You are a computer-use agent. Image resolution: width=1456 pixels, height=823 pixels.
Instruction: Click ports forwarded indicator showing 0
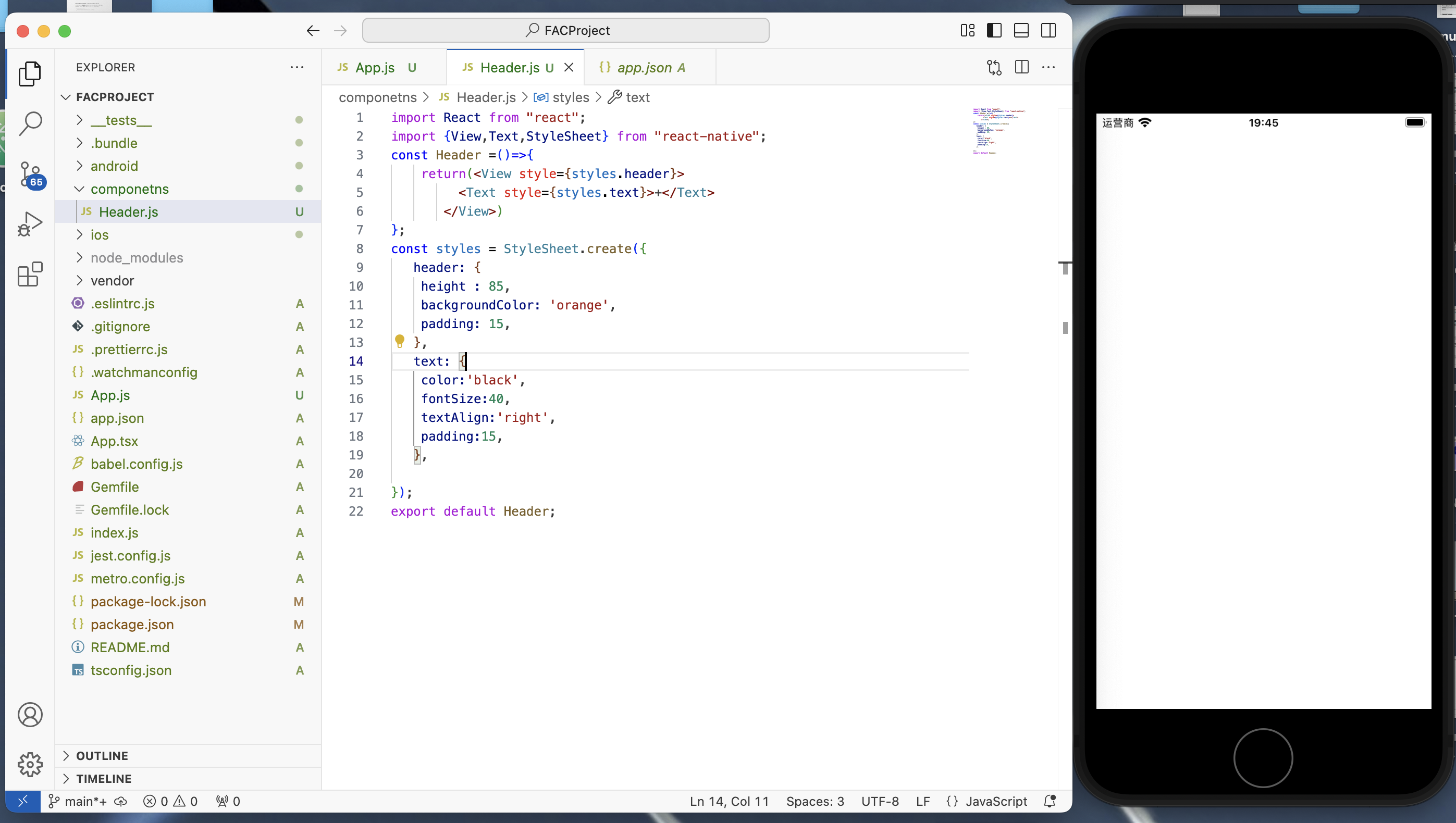pos(228,801)
